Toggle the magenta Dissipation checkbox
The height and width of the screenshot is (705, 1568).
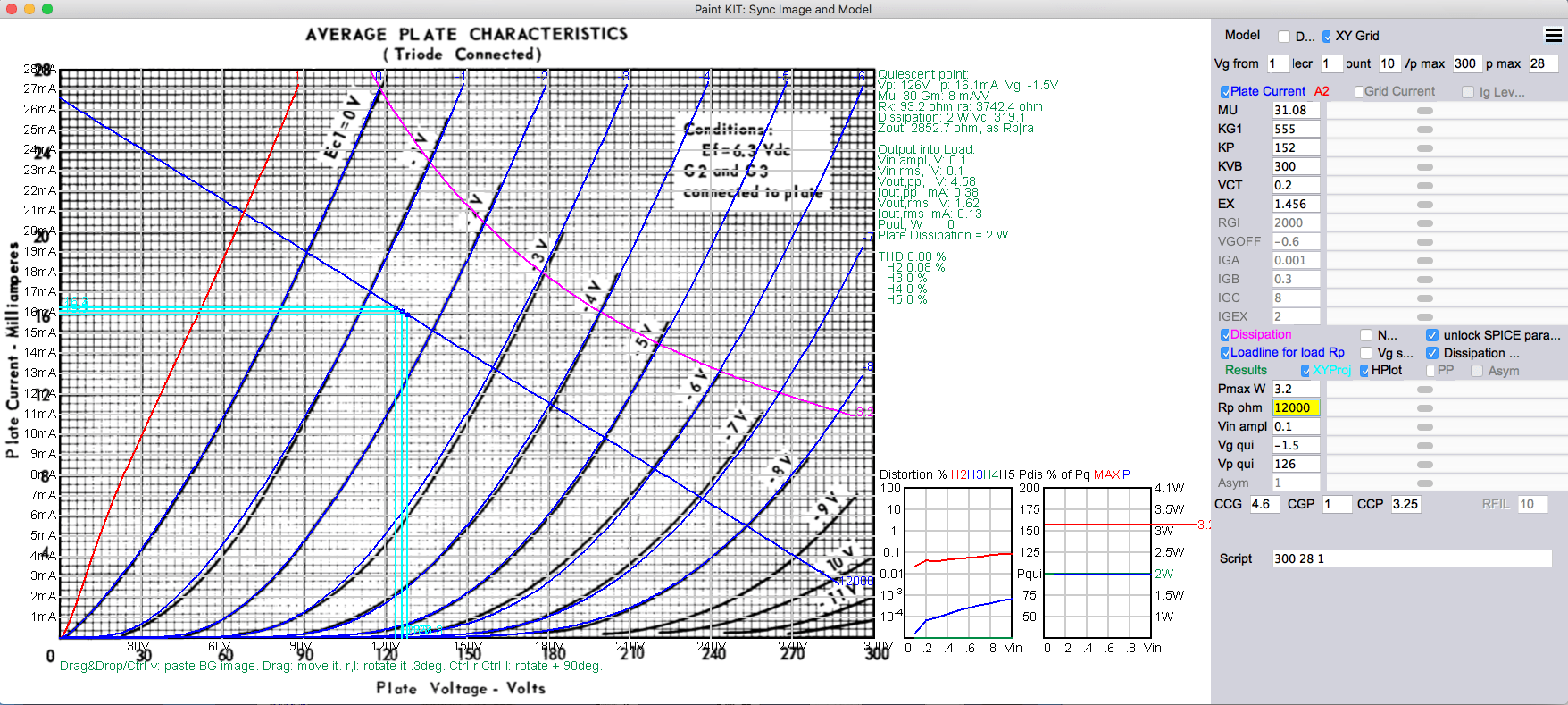(1225, 335)
